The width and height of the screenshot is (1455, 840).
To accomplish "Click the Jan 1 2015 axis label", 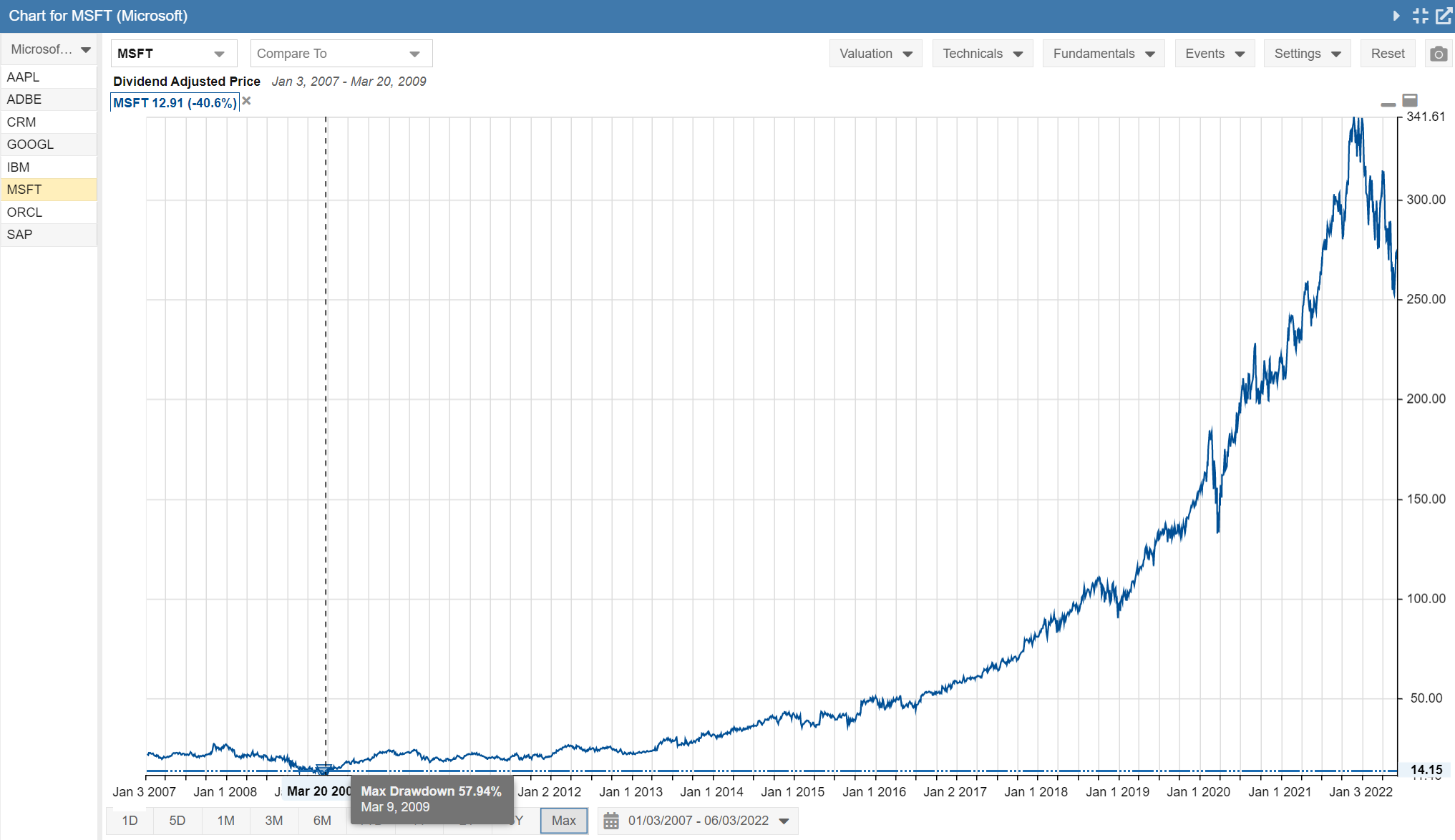I will point(792,792).
